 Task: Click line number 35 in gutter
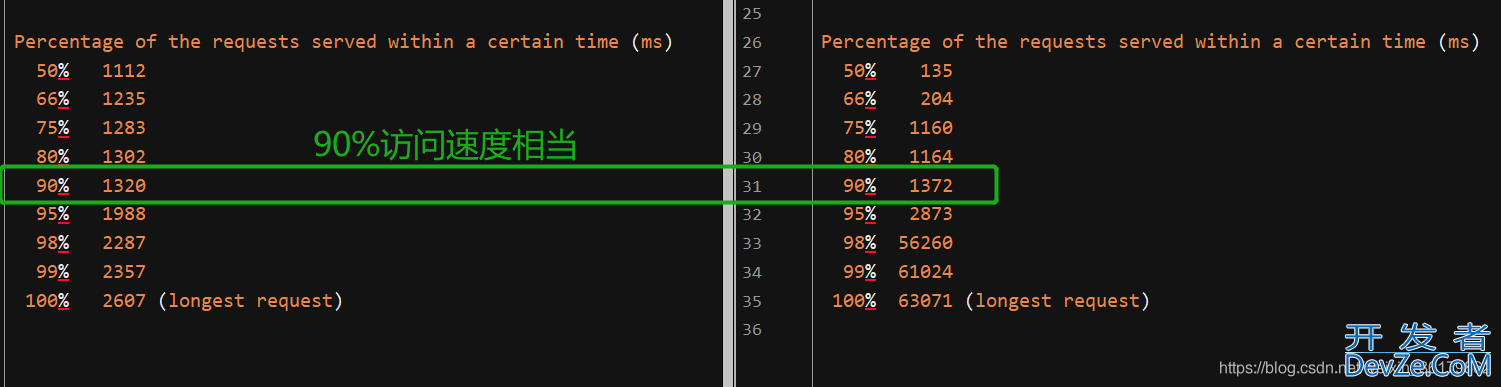751,301
